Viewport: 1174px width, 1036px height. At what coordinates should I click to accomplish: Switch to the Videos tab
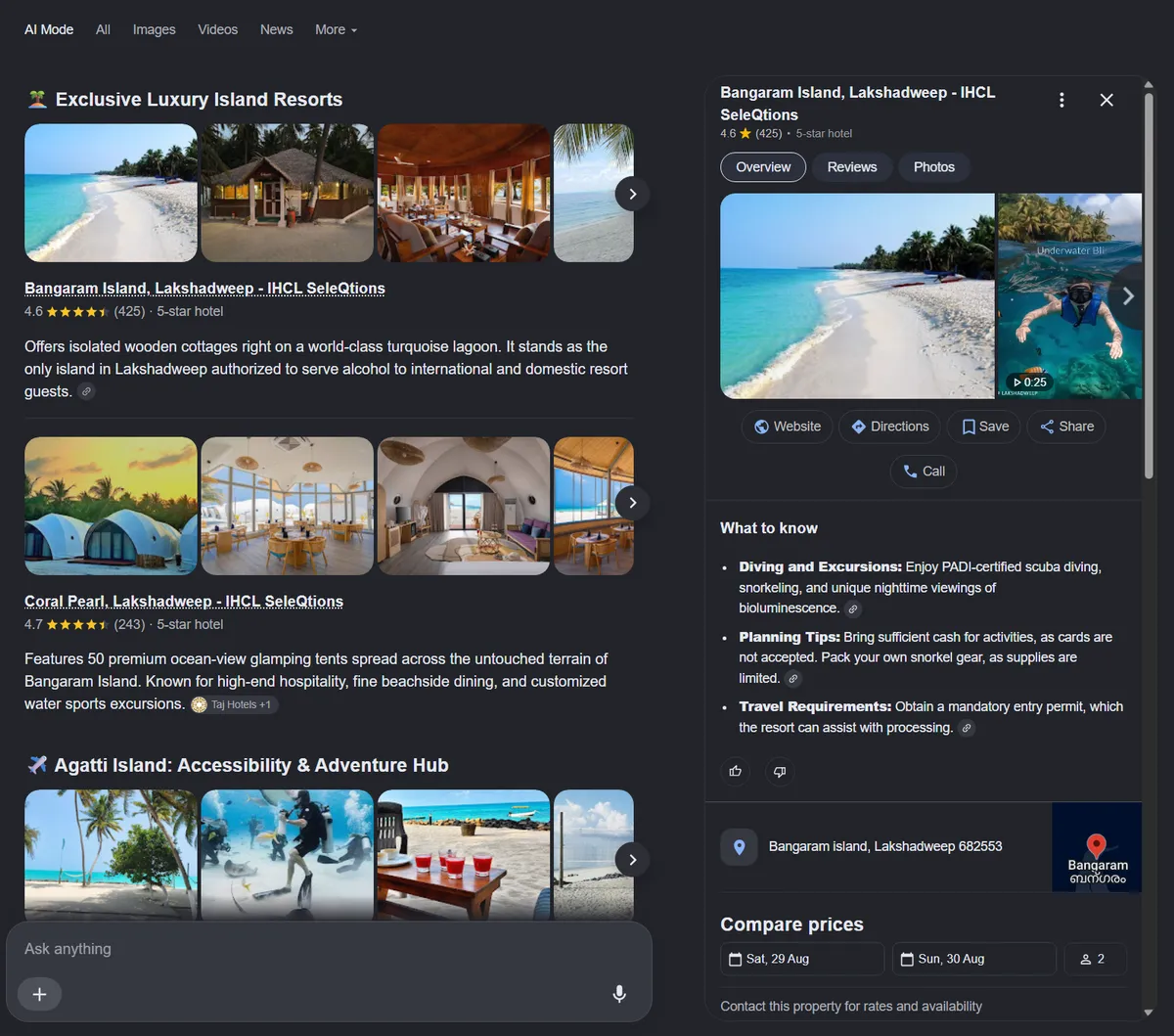[217, 29]
